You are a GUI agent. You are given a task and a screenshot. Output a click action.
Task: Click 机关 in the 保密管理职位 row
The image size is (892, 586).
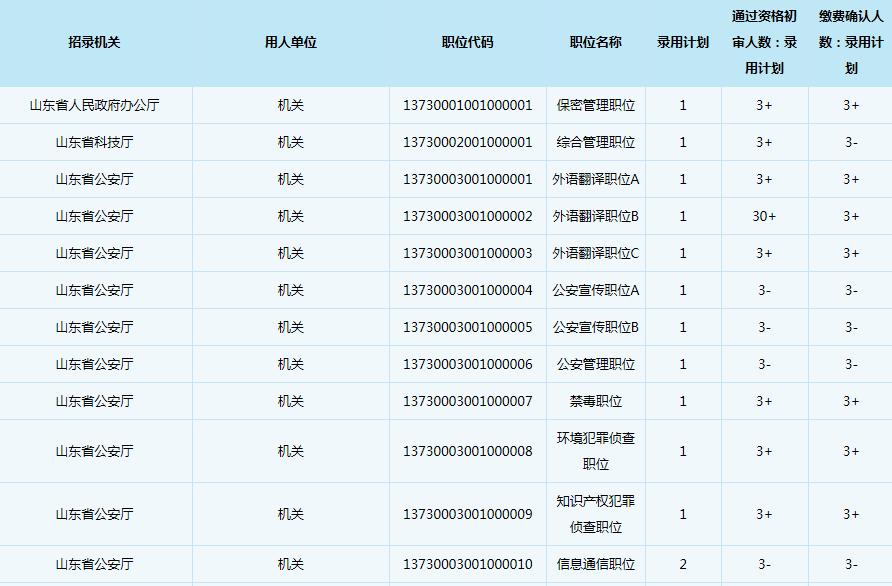pos(291,105)
